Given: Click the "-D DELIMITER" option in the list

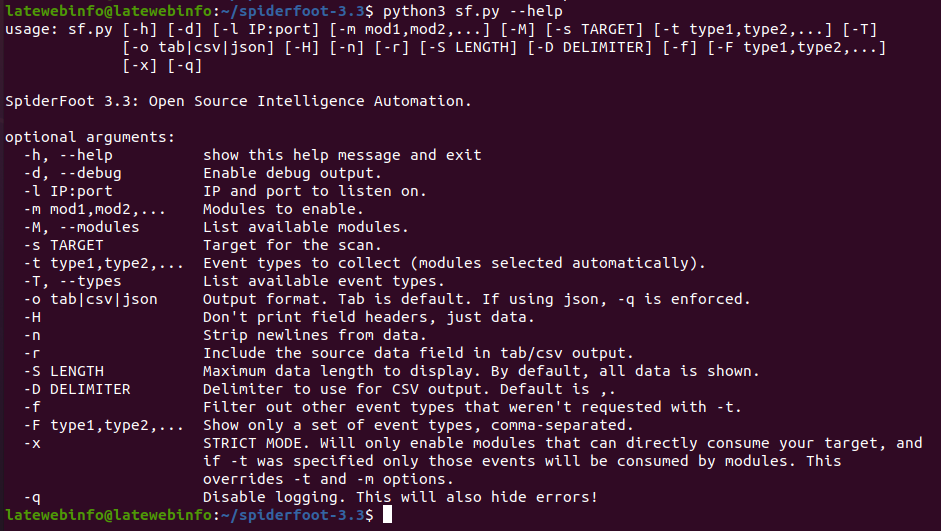Looking at the screenshot, I should coord(76,389).
